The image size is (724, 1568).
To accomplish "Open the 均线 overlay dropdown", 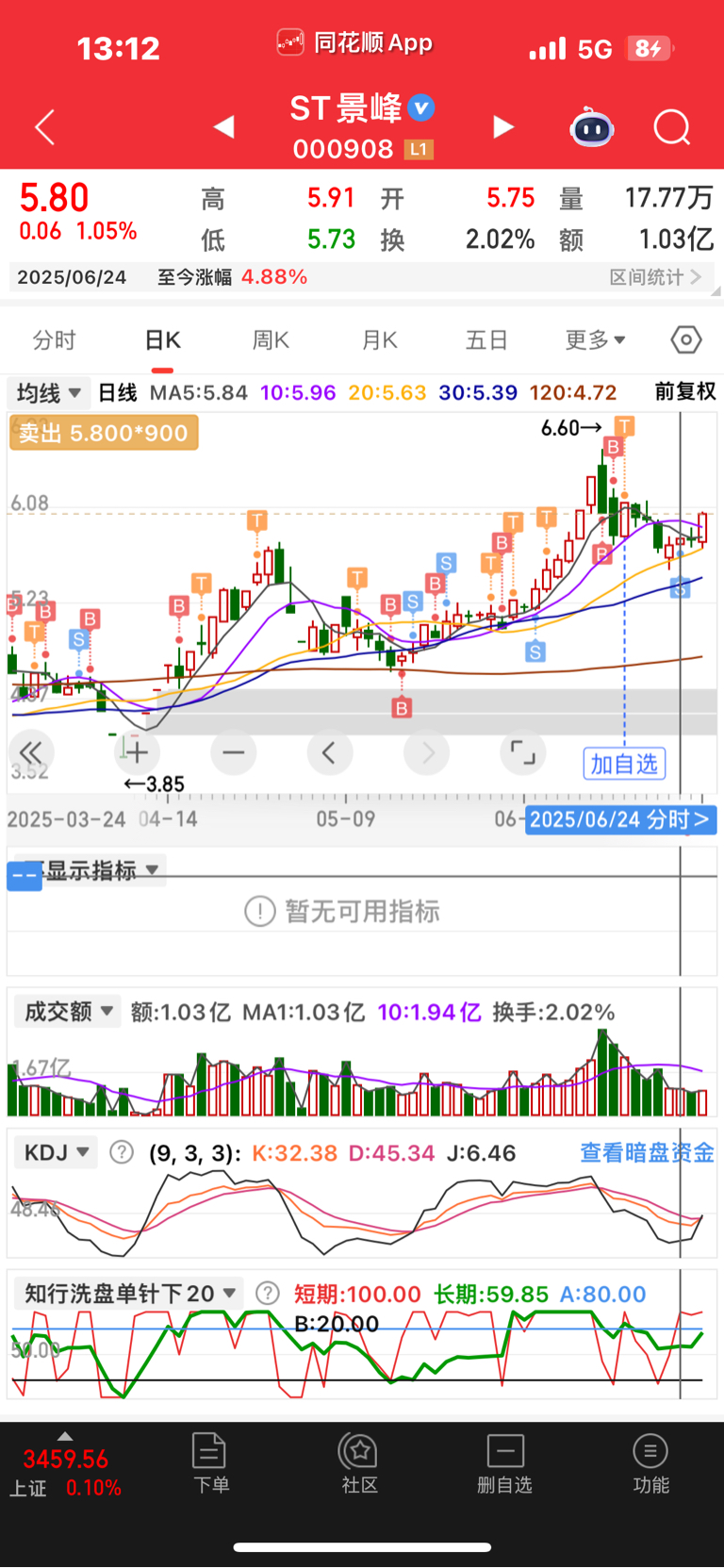I will tap(48, 392).
